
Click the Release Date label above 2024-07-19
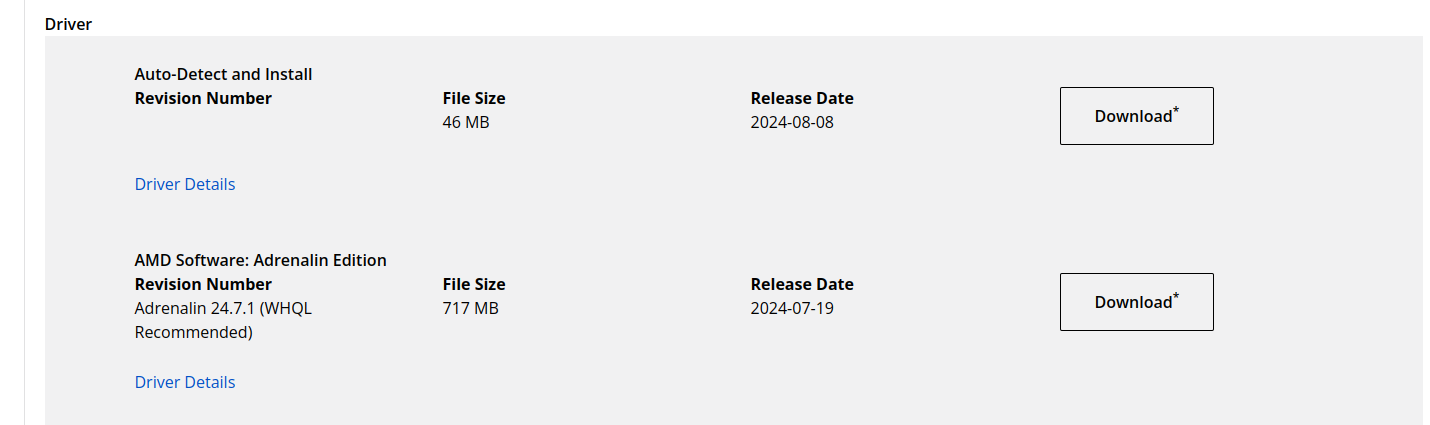click(x=802, y=284)
